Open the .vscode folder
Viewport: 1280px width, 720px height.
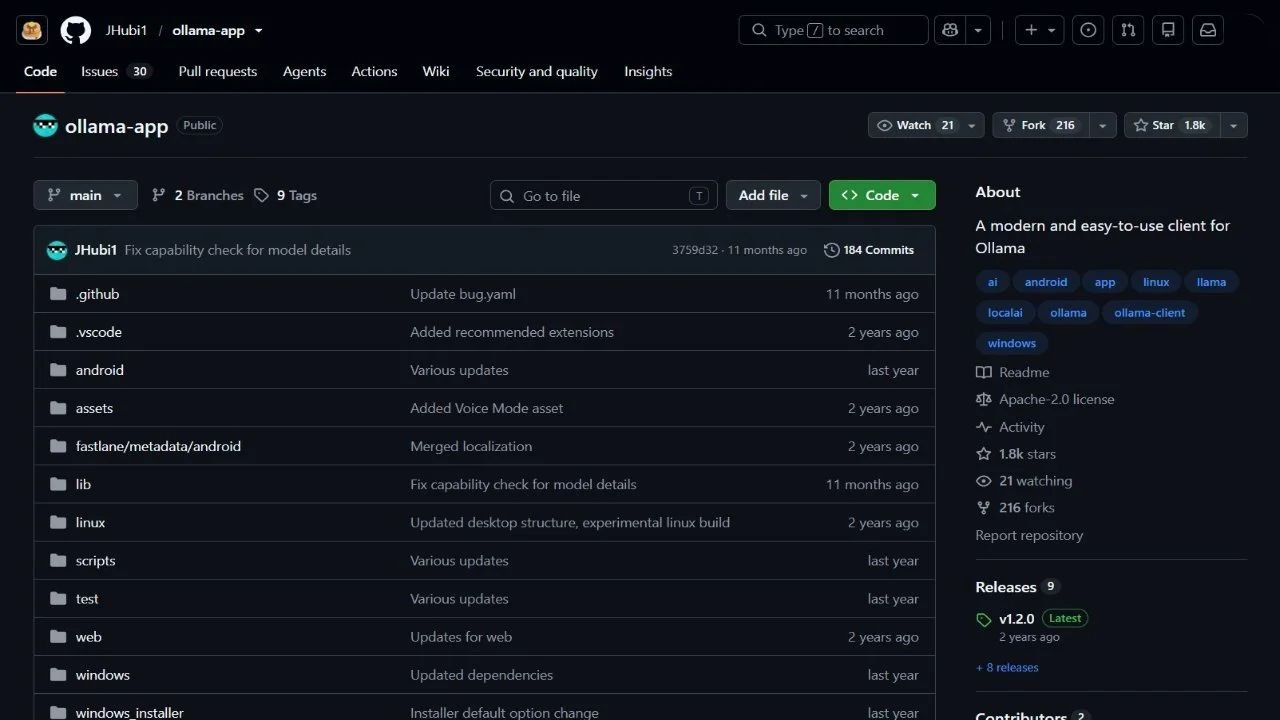tap(99, 332)
